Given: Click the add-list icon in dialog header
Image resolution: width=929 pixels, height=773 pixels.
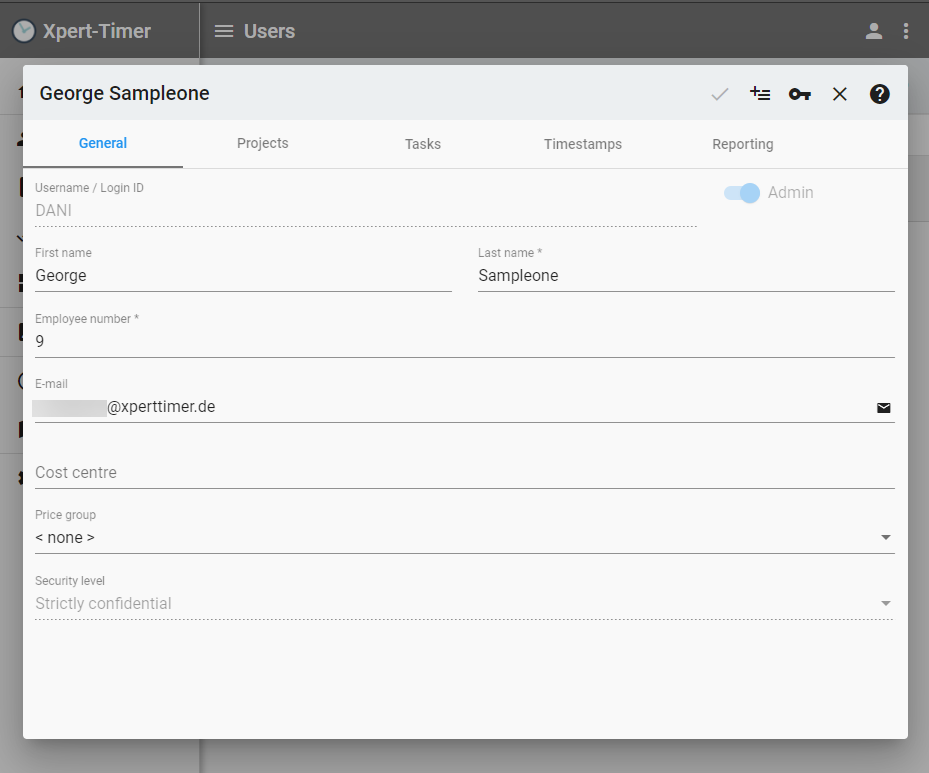Looking at the screenshot, I should click(760, 94).
